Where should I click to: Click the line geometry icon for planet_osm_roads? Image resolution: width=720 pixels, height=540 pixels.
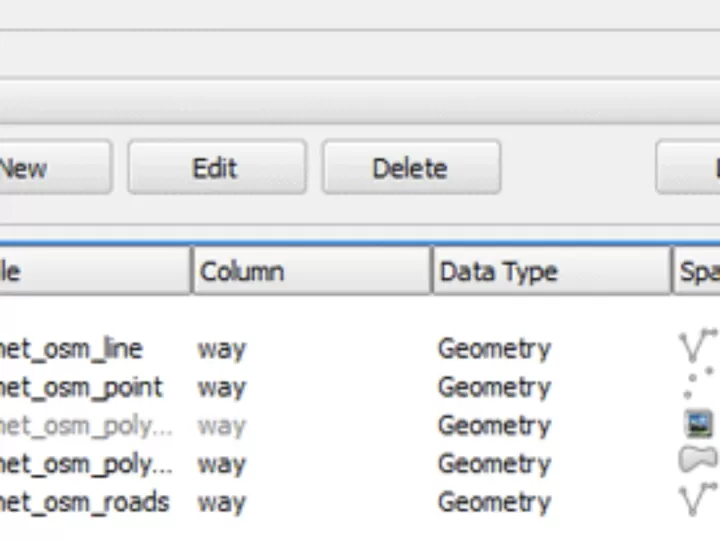click(697, 499)
